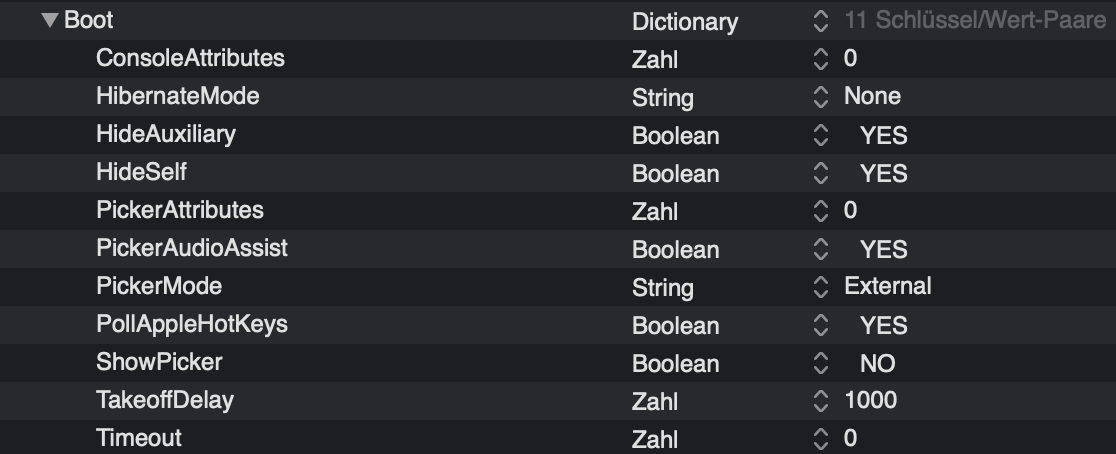Image resolution: width=1116 pixels, height=454 pixels.
Task: Open type stepper for ConsoleAttributes row
Action: [x=821, y=59]
